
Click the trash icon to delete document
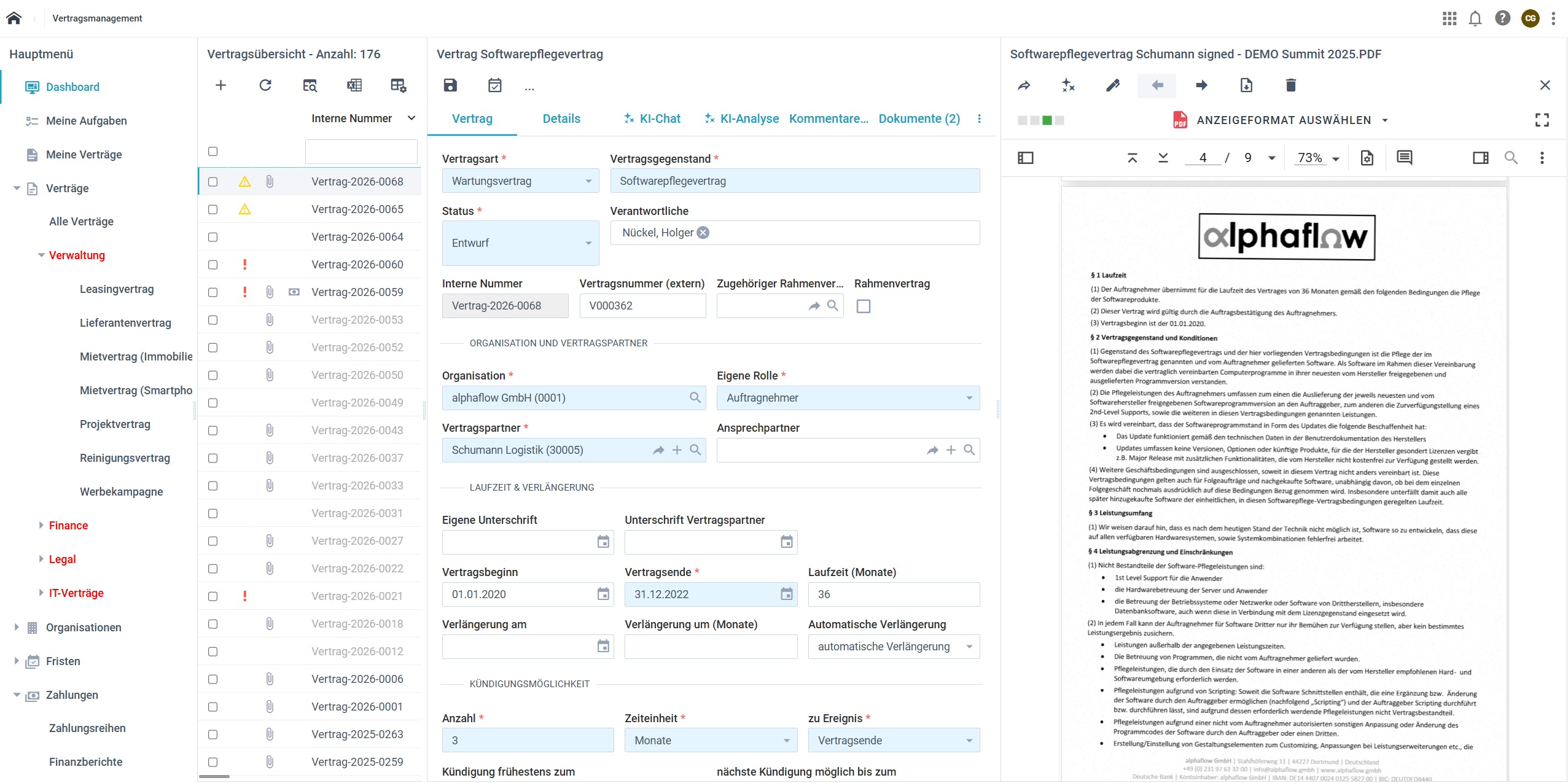1290,85
